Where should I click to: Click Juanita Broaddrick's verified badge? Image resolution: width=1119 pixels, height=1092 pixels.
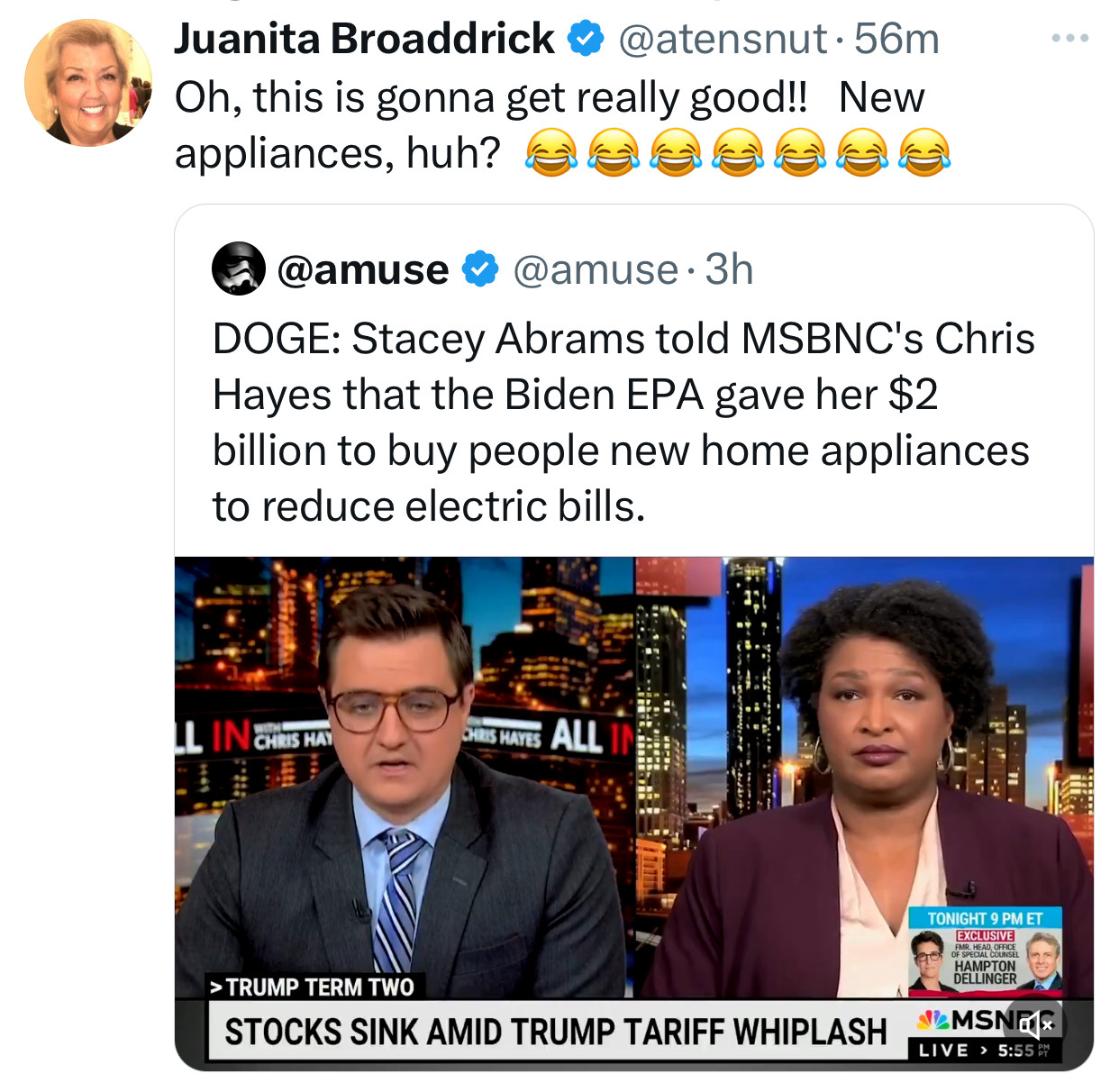coord(585,39)
